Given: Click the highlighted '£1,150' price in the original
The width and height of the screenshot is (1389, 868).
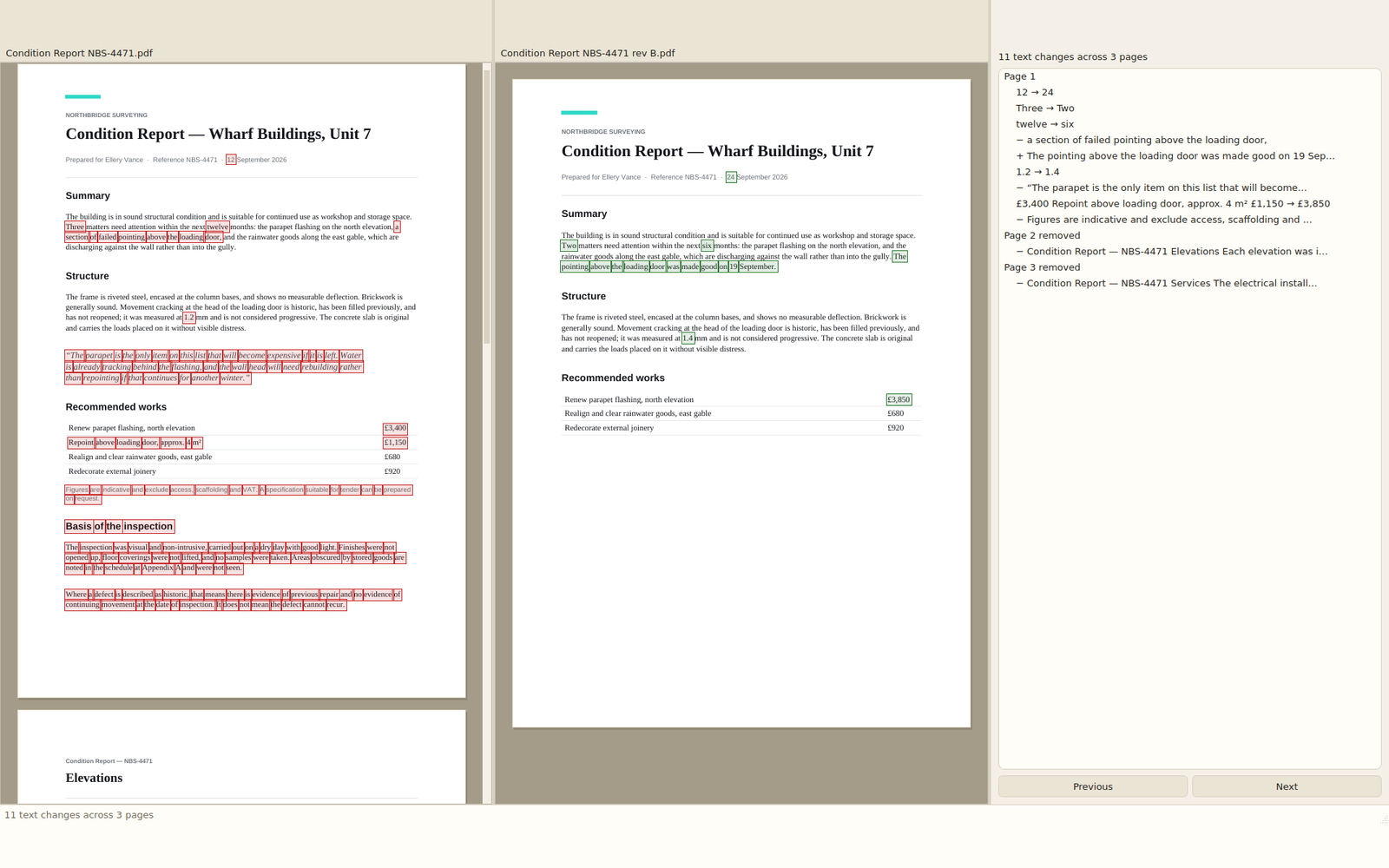Looking at the screenshot, I should tap(395, 443).
